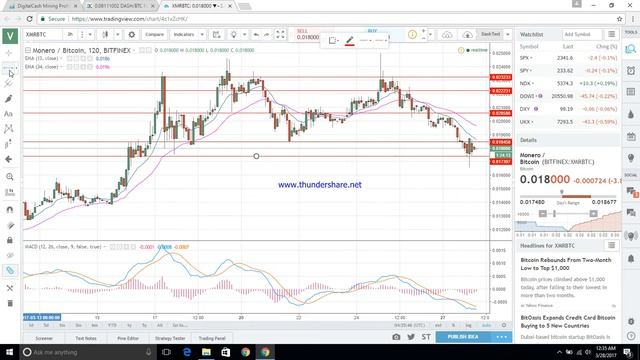Lock all drawing tools
Image resolution: width=640 pixels, height=360 pixels.
9,240
